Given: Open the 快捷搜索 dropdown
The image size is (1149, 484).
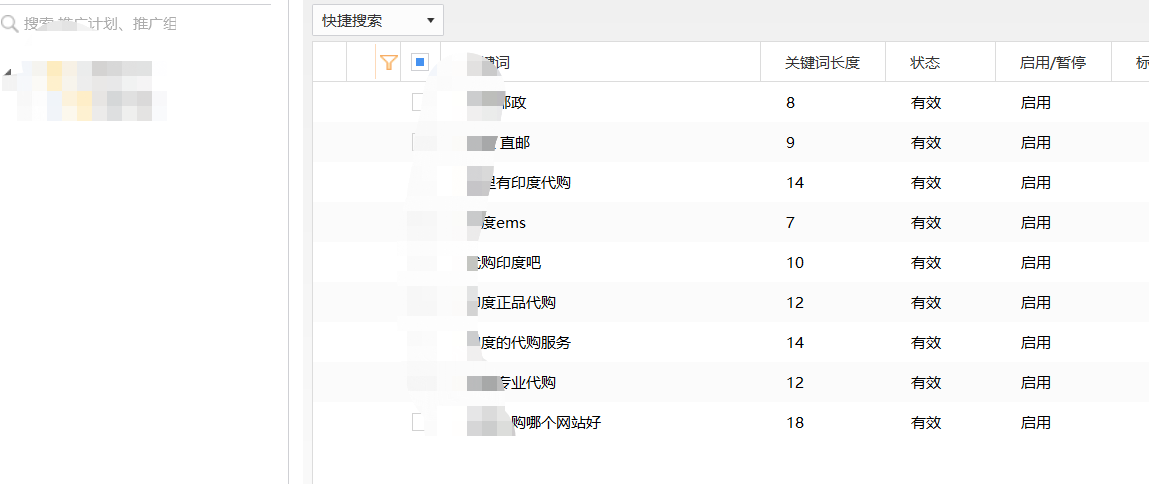Looking at the screenshot, I should coord(378,20).
